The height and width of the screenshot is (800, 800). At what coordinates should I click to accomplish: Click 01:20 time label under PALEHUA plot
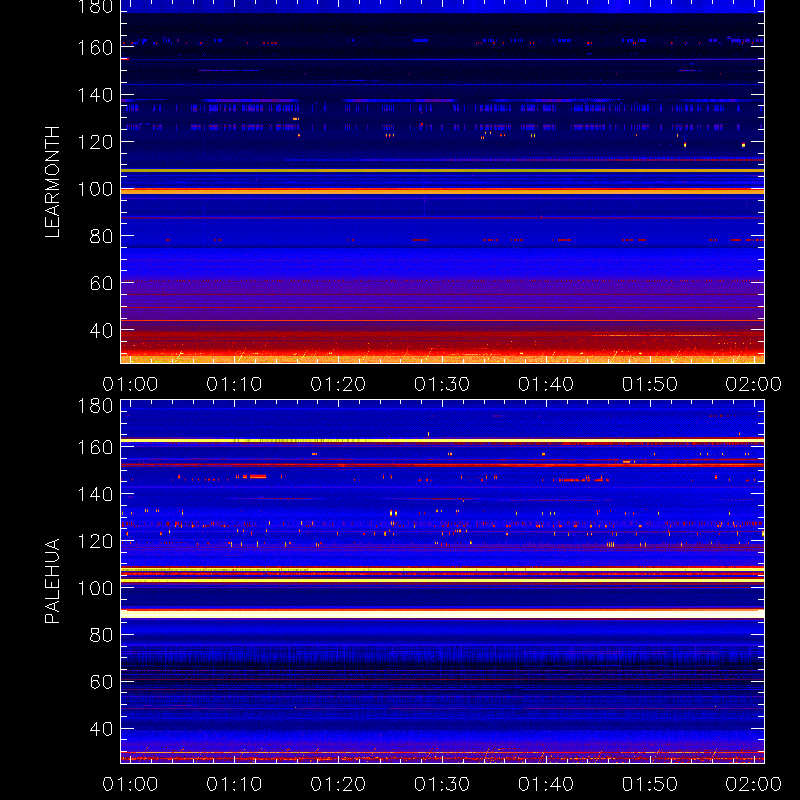pyautogui.click(x=338, y=784)
